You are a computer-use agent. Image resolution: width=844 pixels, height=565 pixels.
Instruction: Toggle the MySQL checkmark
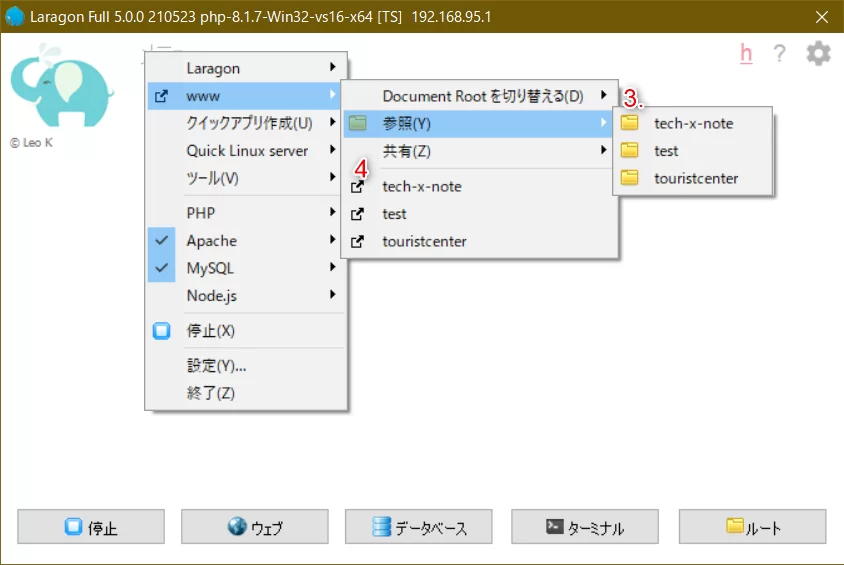[161, 268]
